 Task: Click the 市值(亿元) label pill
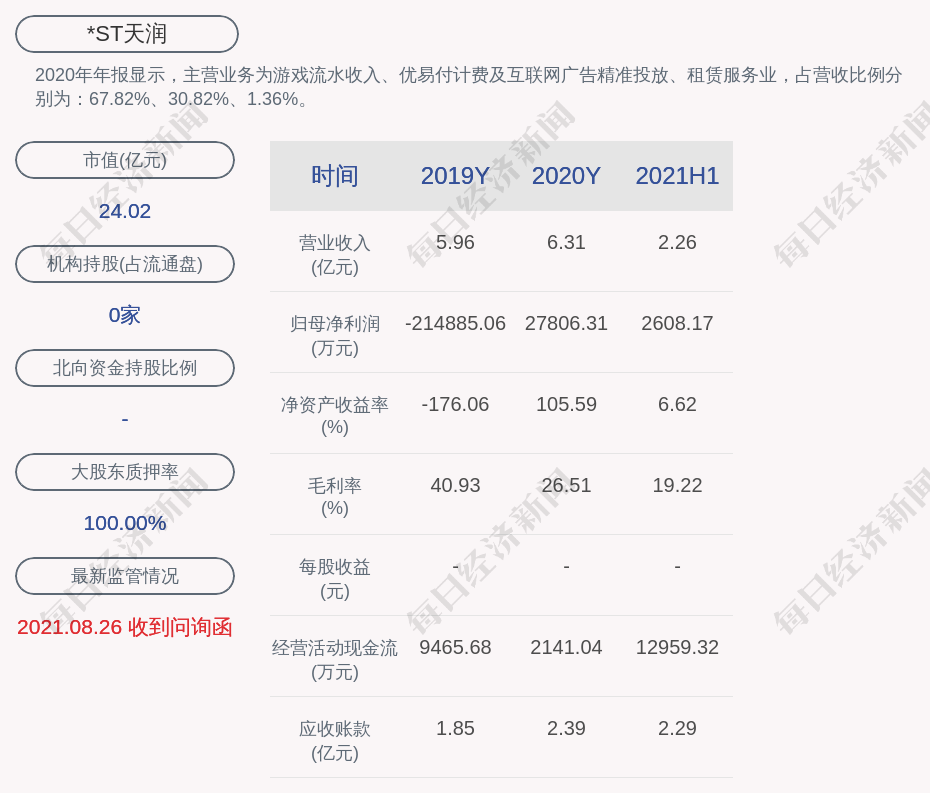(x=125, y=160)
